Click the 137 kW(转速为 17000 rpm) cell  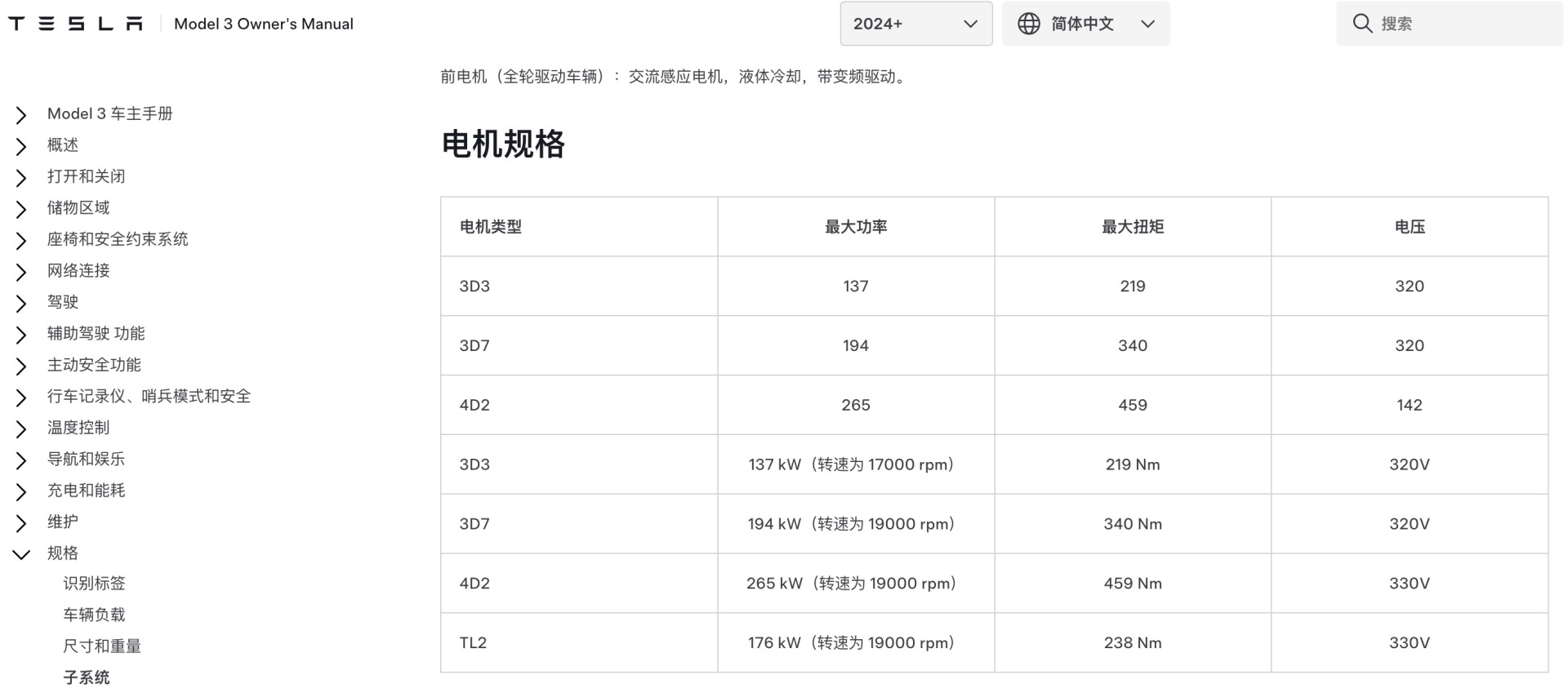coord(854,464)
